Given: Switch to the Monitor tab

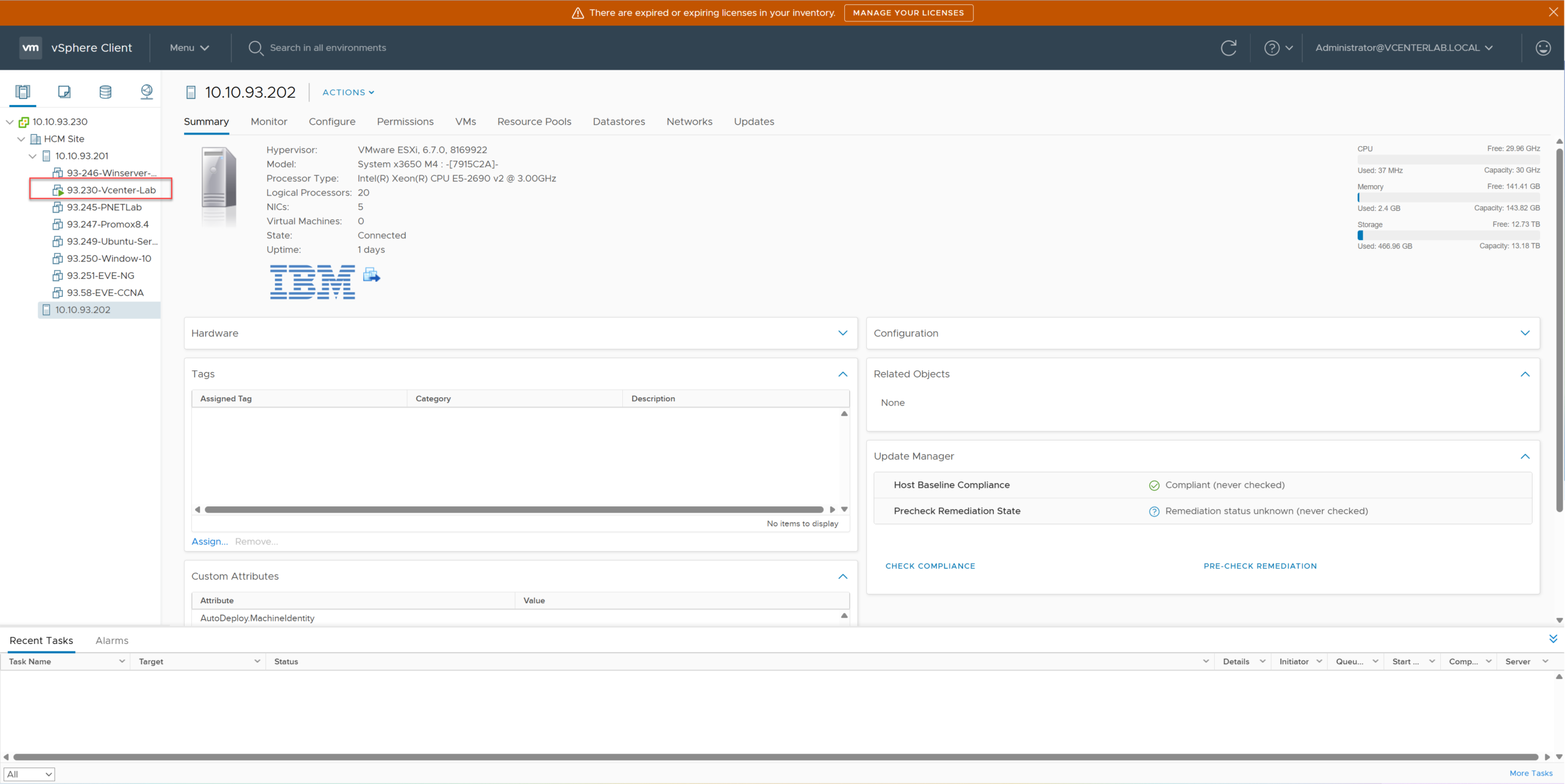Looking at the screenshot, I should pos(268,122).
